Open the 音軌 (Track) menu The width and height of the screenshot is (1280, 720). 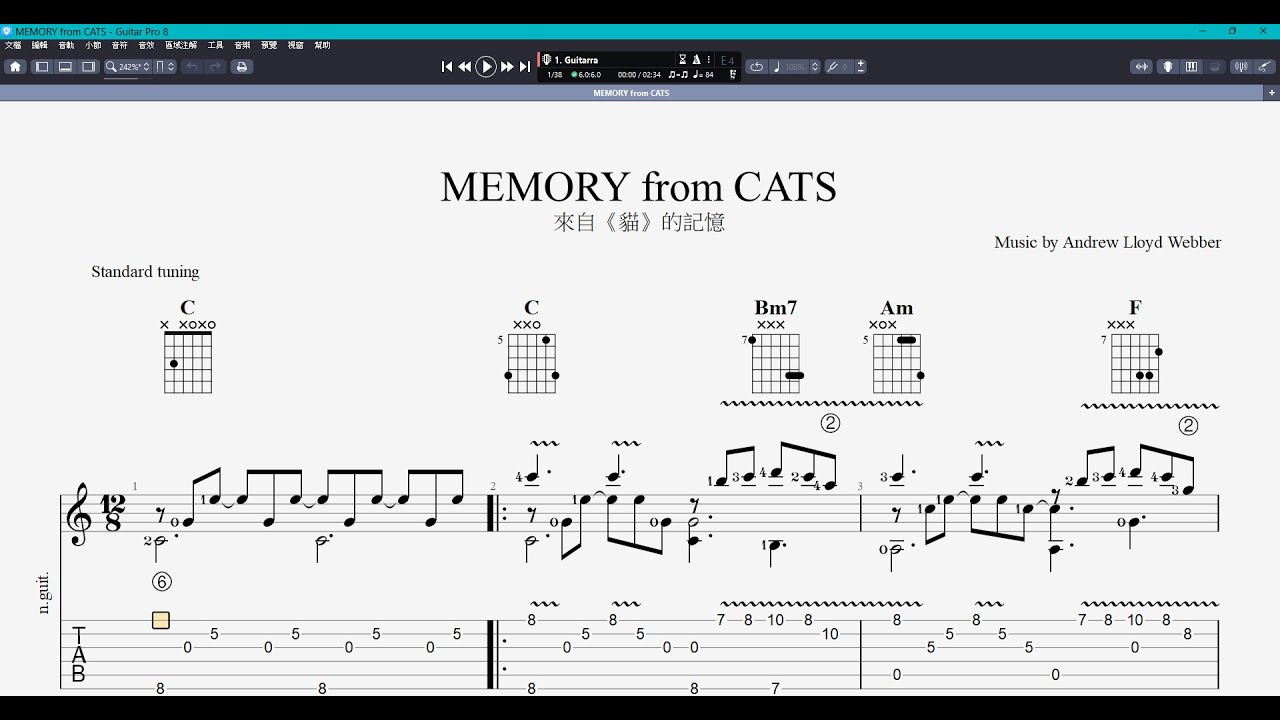pos(66,45)
